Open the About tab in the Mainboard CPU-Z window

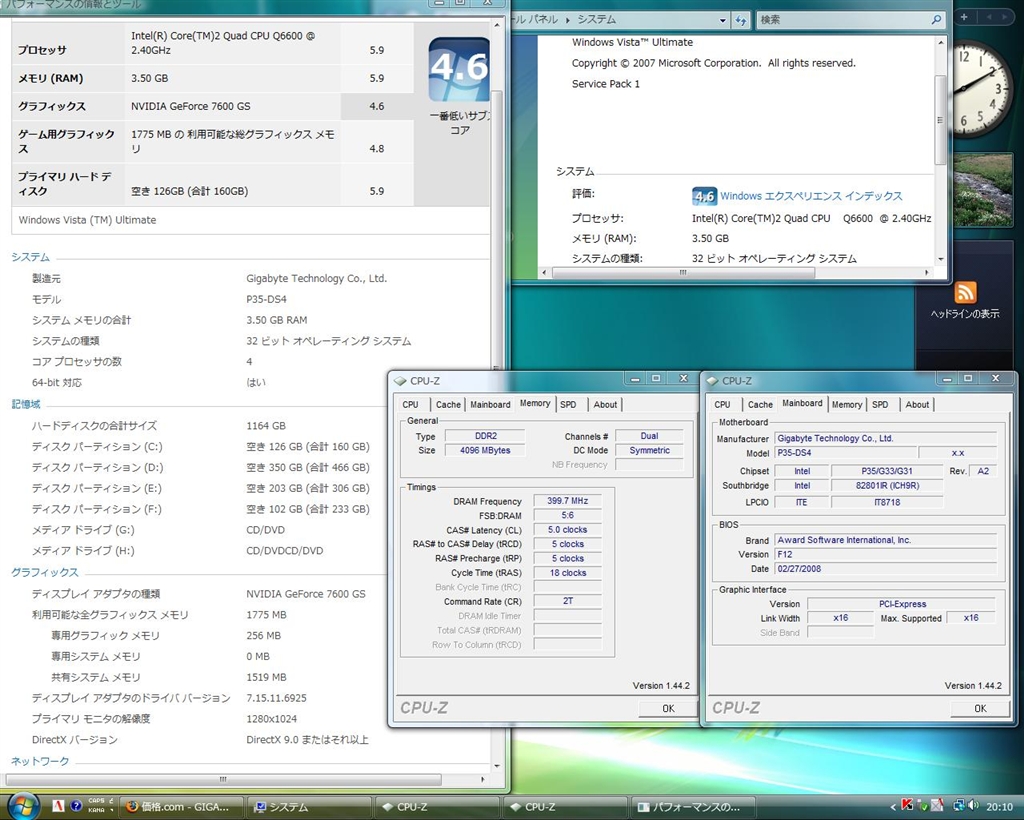[x=917, y=404]
